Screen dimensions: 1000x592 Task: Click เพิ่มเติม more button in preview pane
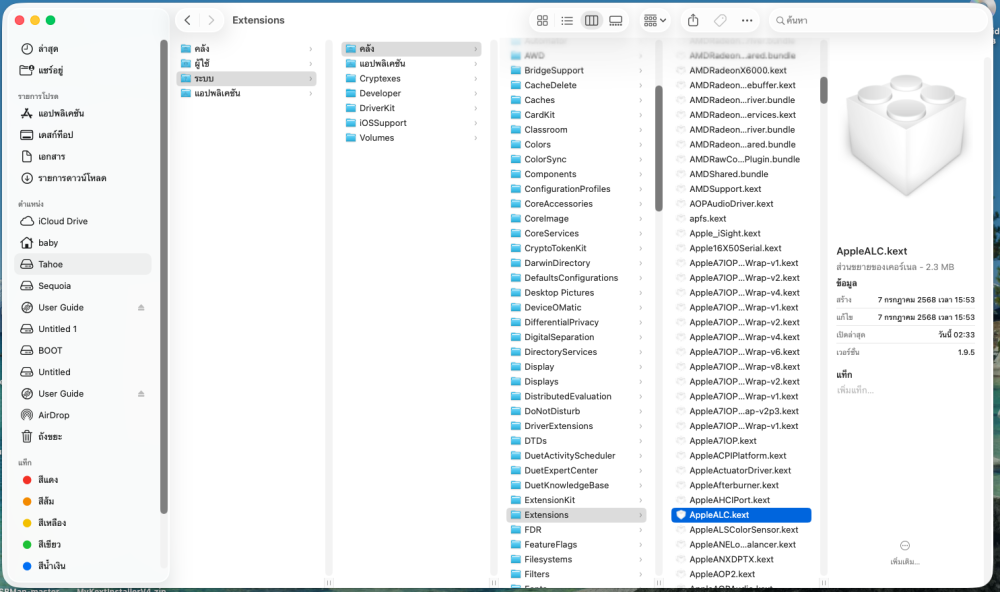pos(904,552)
